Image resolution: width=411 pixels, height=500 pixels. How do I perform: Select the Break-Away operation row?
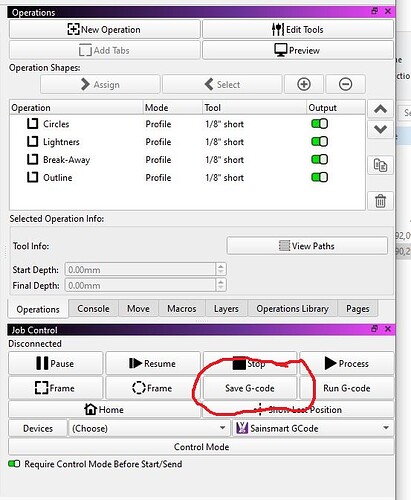pyautogui.click(x=187, y=160)
